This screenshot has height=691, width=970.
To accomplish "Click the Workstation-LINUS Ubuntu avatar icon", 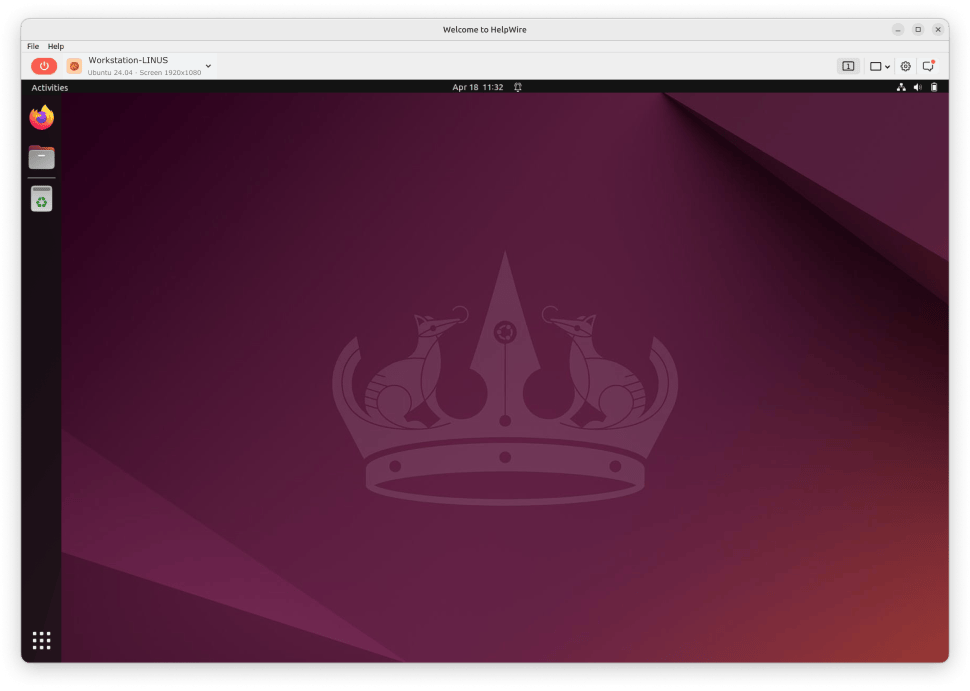I will click(x=74, y=66).
